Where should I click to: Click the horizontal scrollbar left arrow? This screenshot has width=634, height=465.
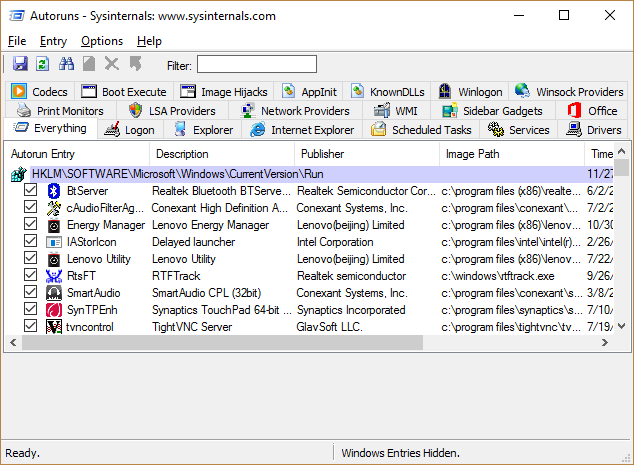tap(13, 342)
